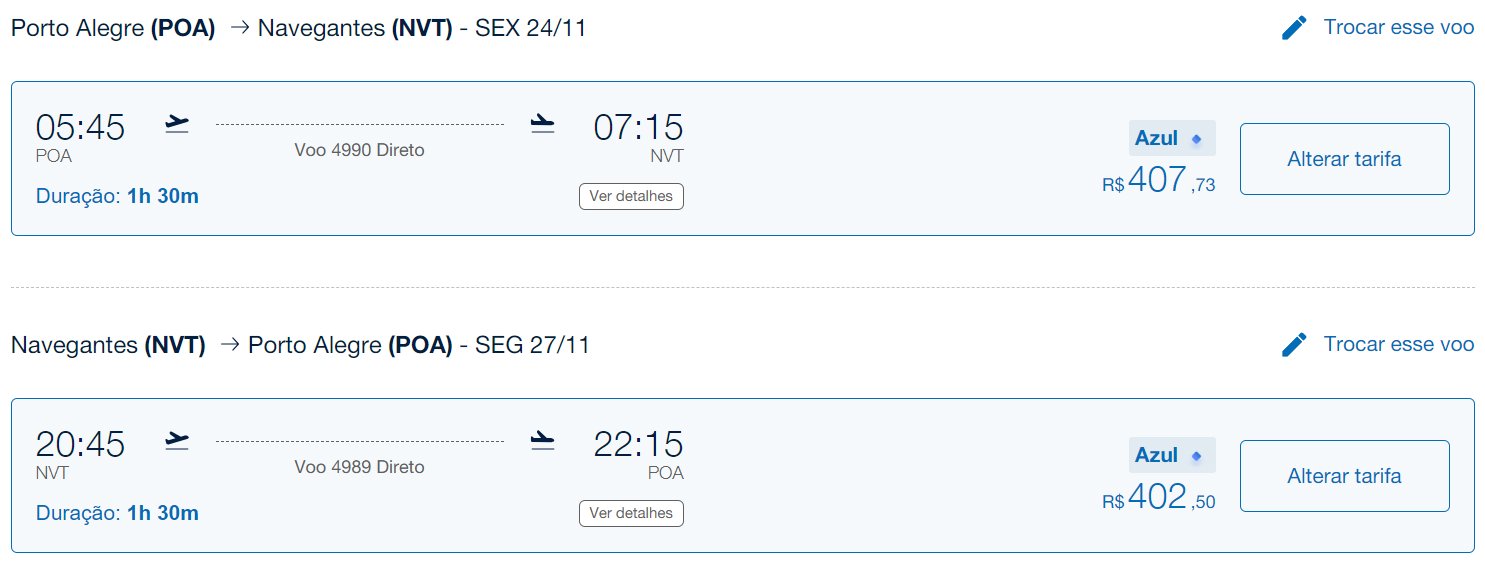Select the R$ 407,73 fare price
The image size is (1485, 562).
tap(1159, 181)
